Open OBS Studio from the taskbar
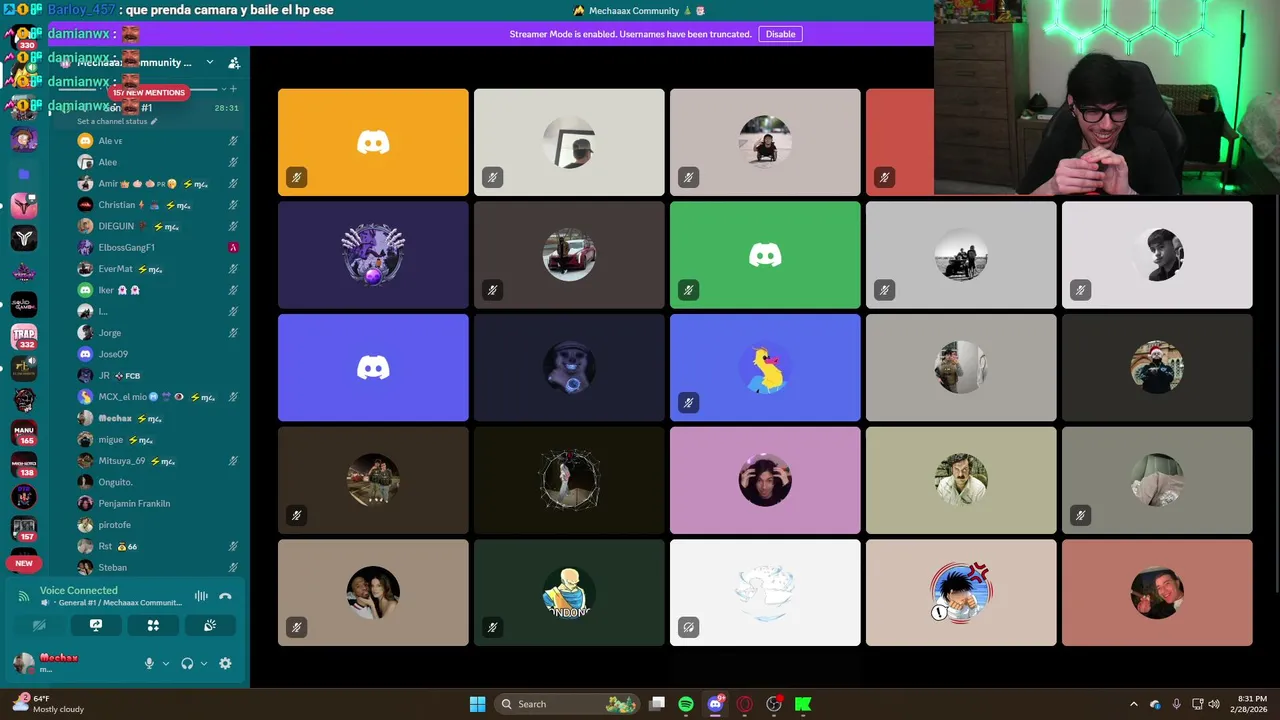The image size is (1280, 720). click(774, 704)
